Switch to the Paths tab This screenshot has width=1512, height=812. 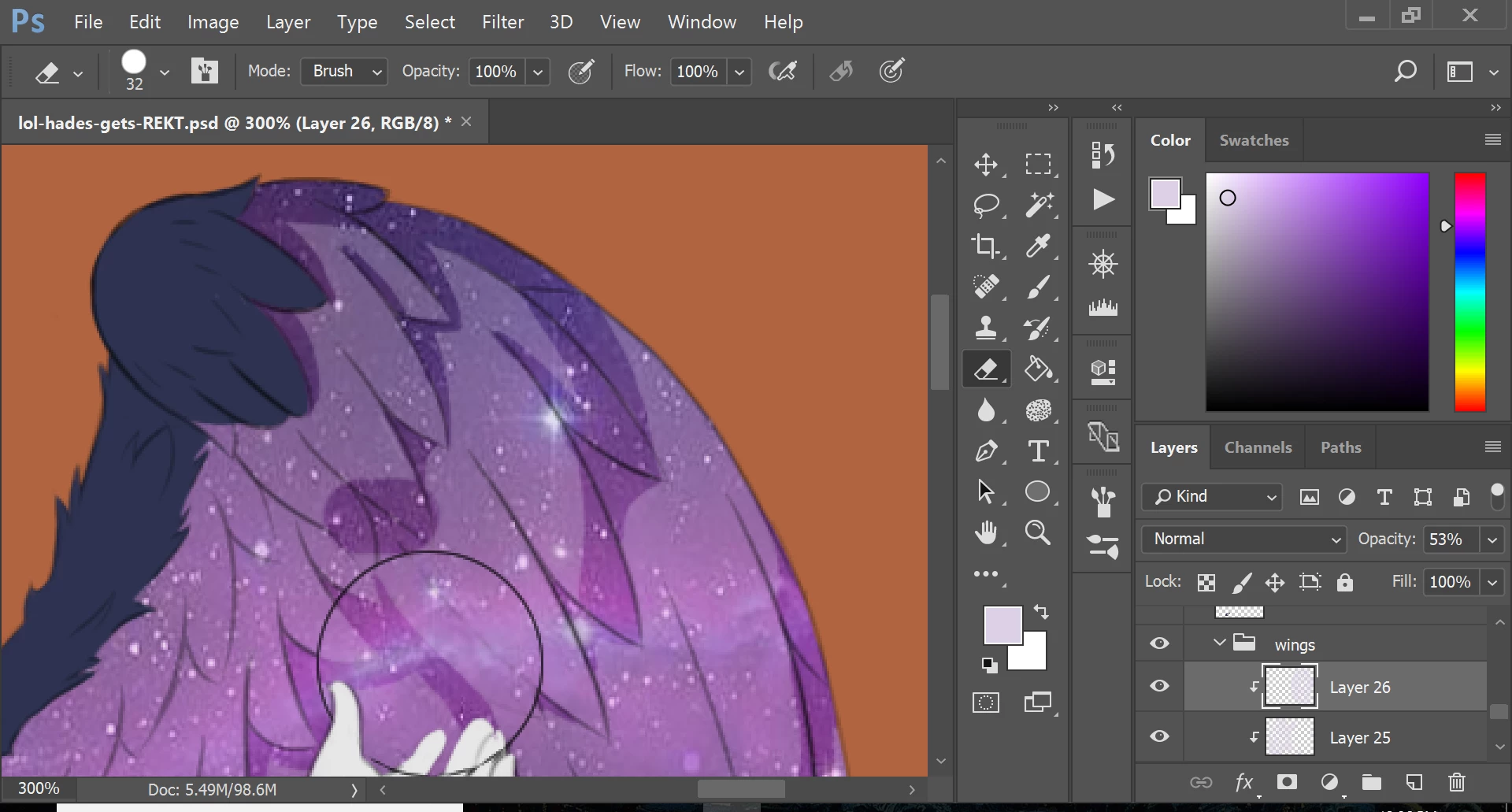tap(1340, 447)
